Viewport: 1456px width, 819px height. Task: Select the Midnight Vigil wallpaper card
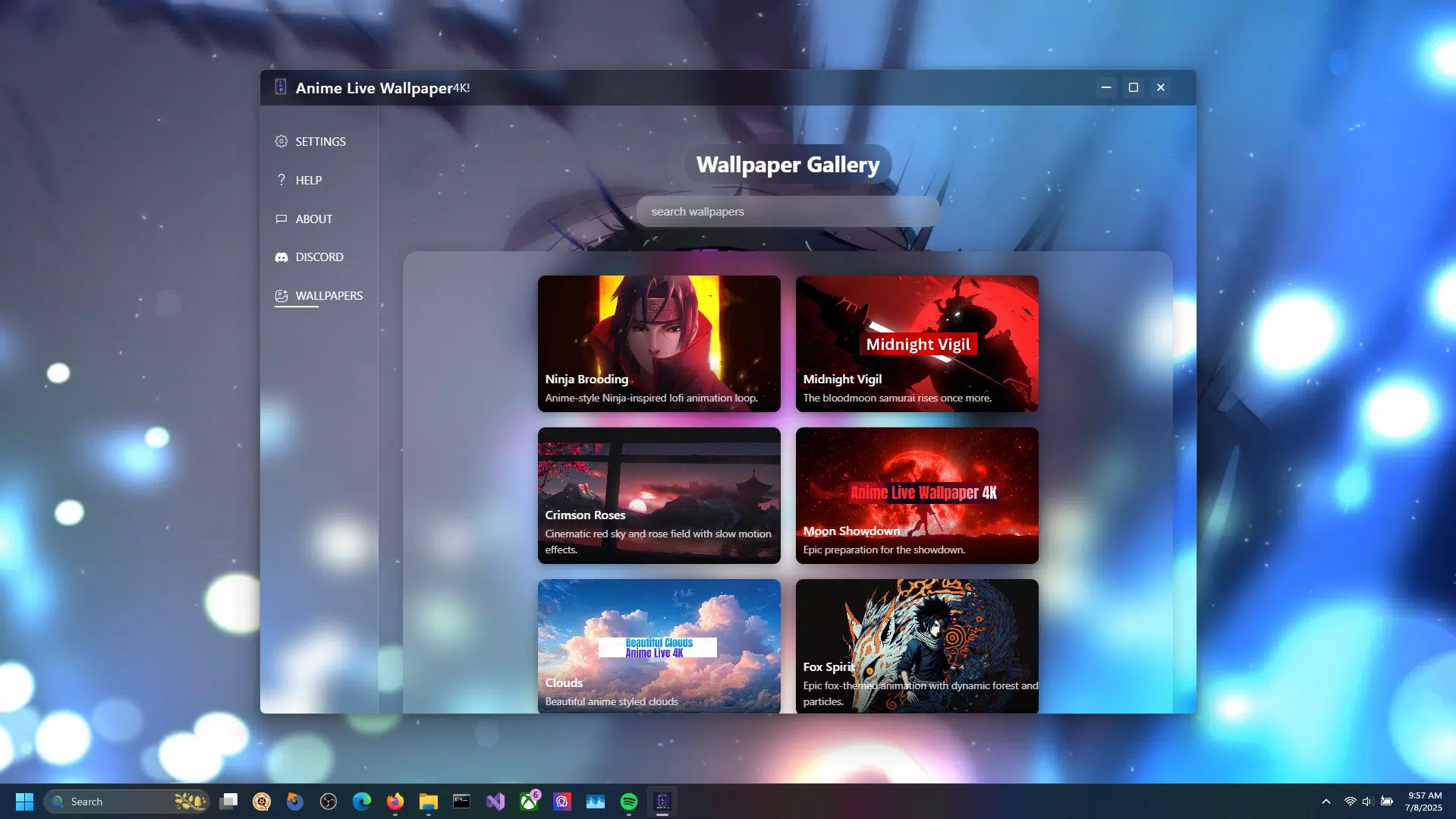(917, 344)
